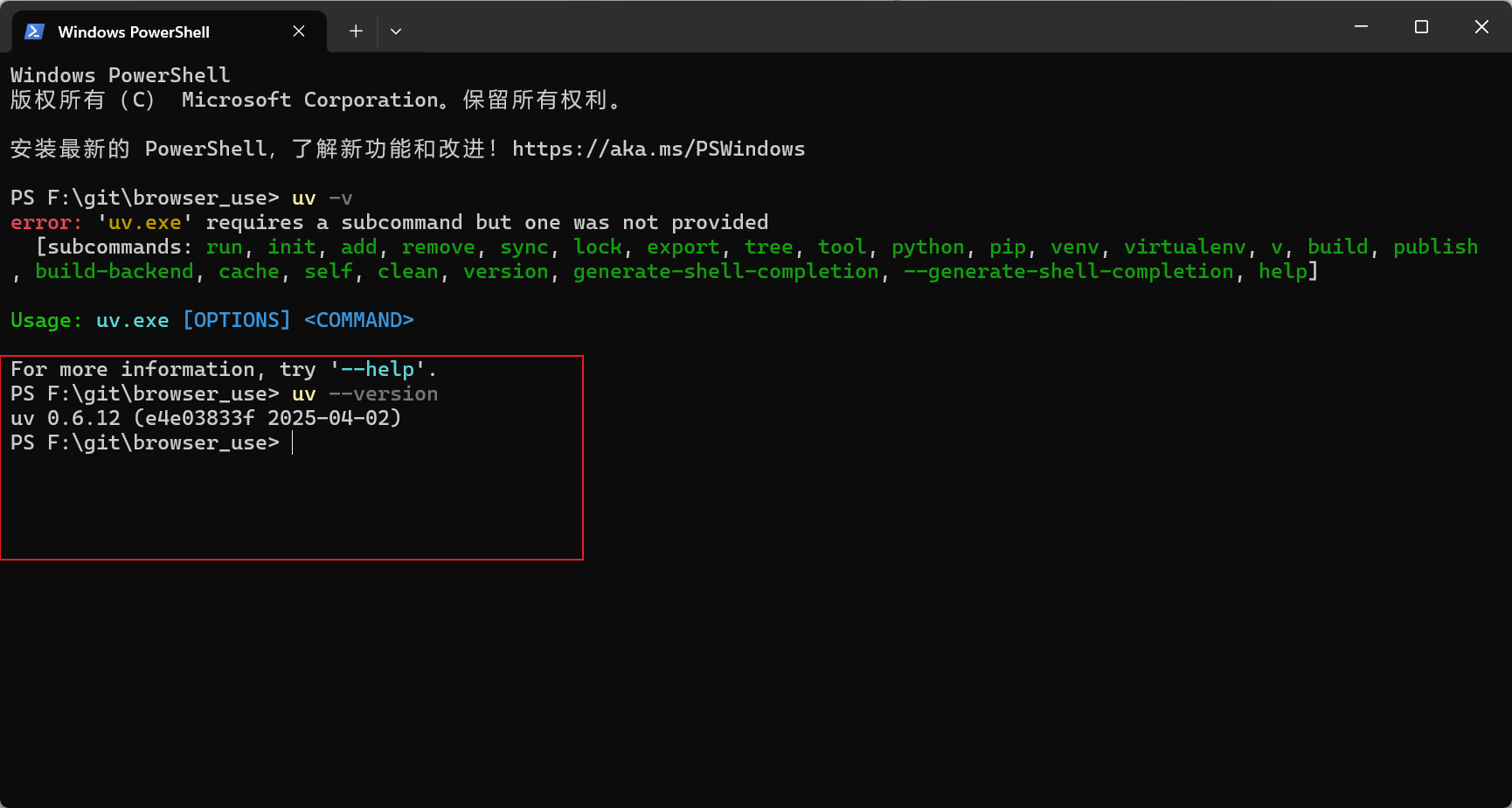
Task: Click the 'Usage:' green label
Action: [x=46, y=320]
